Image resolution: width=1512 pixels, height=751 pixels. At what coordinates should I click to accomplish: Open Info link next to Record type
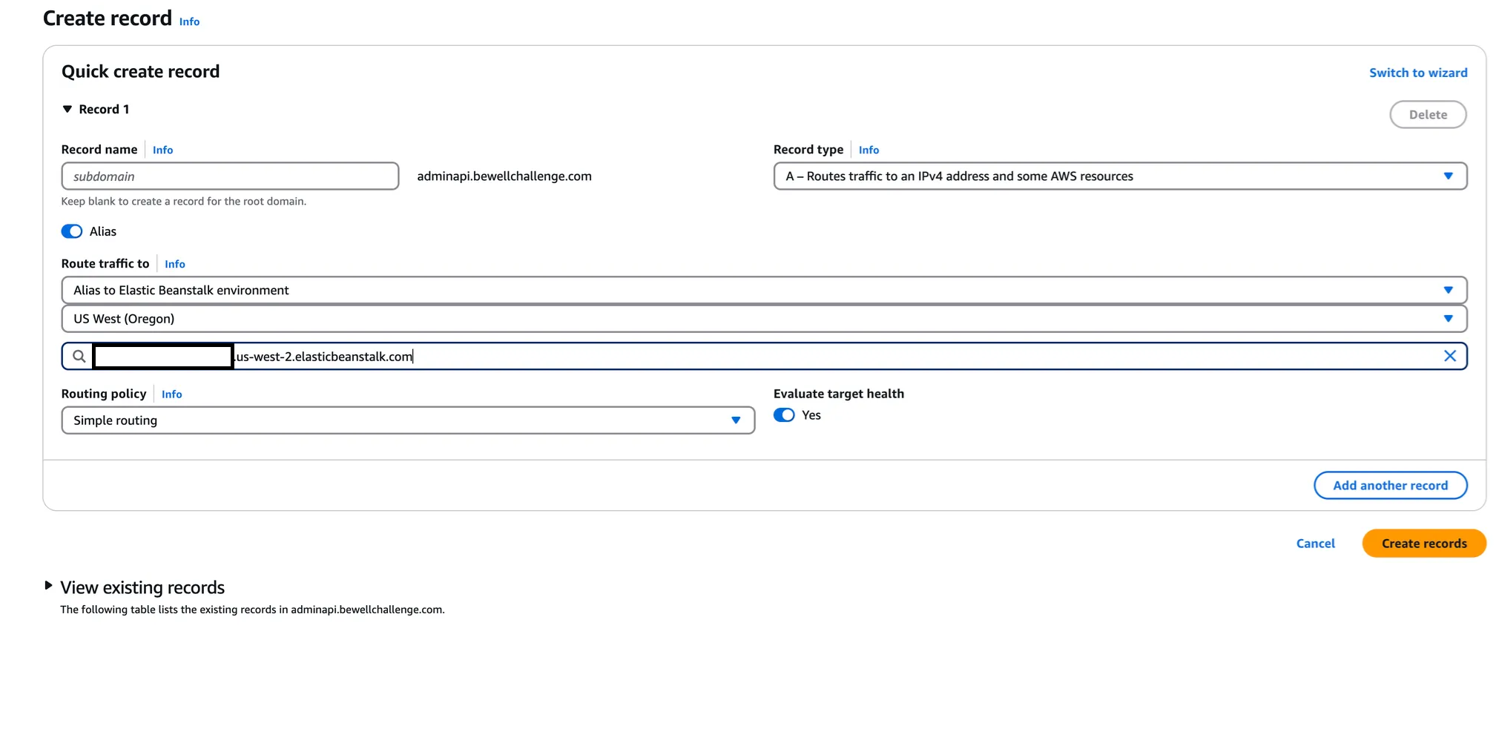868,150
